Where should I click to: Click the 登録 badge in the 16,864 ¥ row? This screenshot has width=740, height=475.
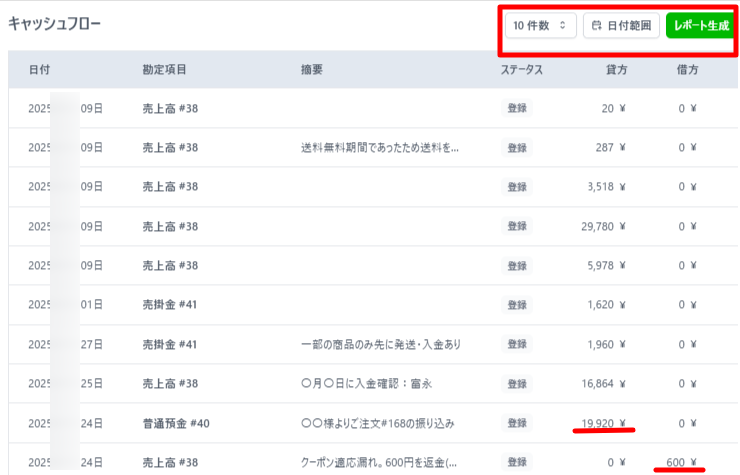tap(516, 383)
